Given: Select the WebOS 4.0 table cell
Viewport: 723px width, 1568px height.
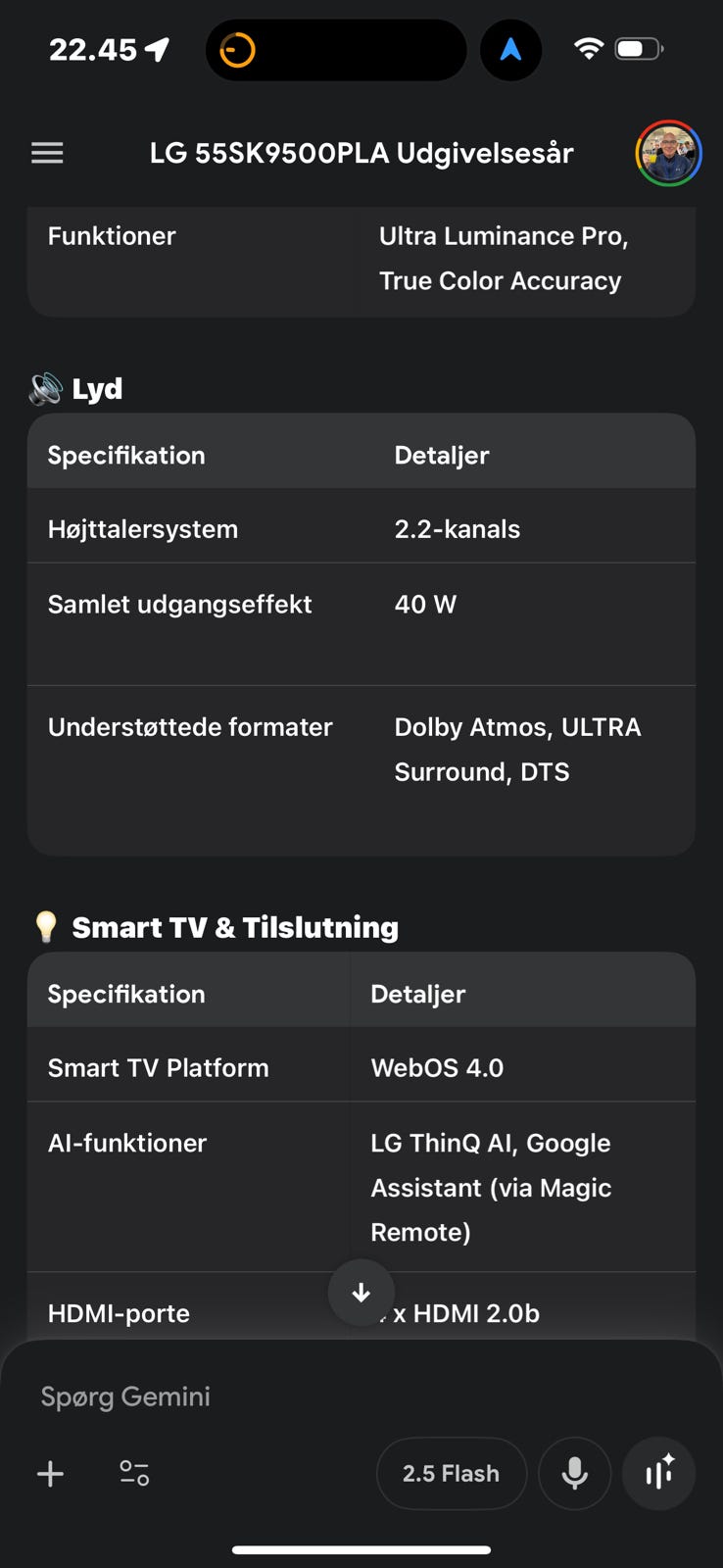Looking at the screenshot, I should (437, 1068).
